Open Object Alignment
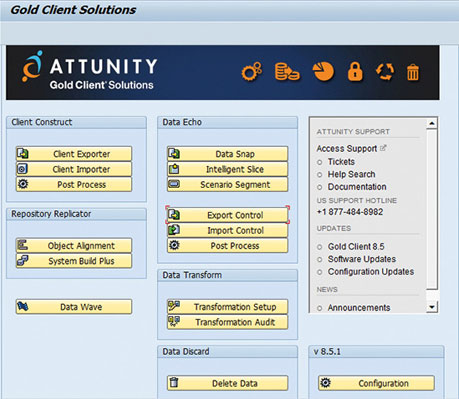This screenshot has width=459, height=399. [x=74, y=246]
